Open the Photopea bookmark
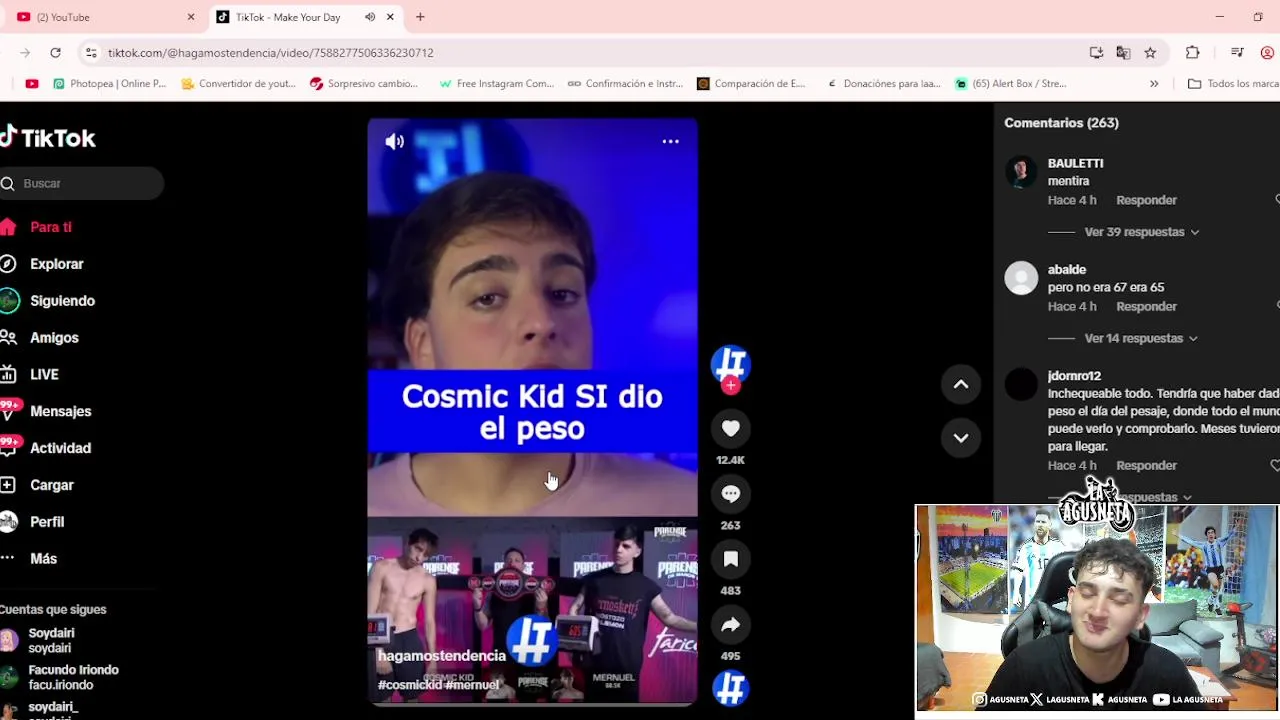This screenshot has height=720, width=1280. pos(110,84)
